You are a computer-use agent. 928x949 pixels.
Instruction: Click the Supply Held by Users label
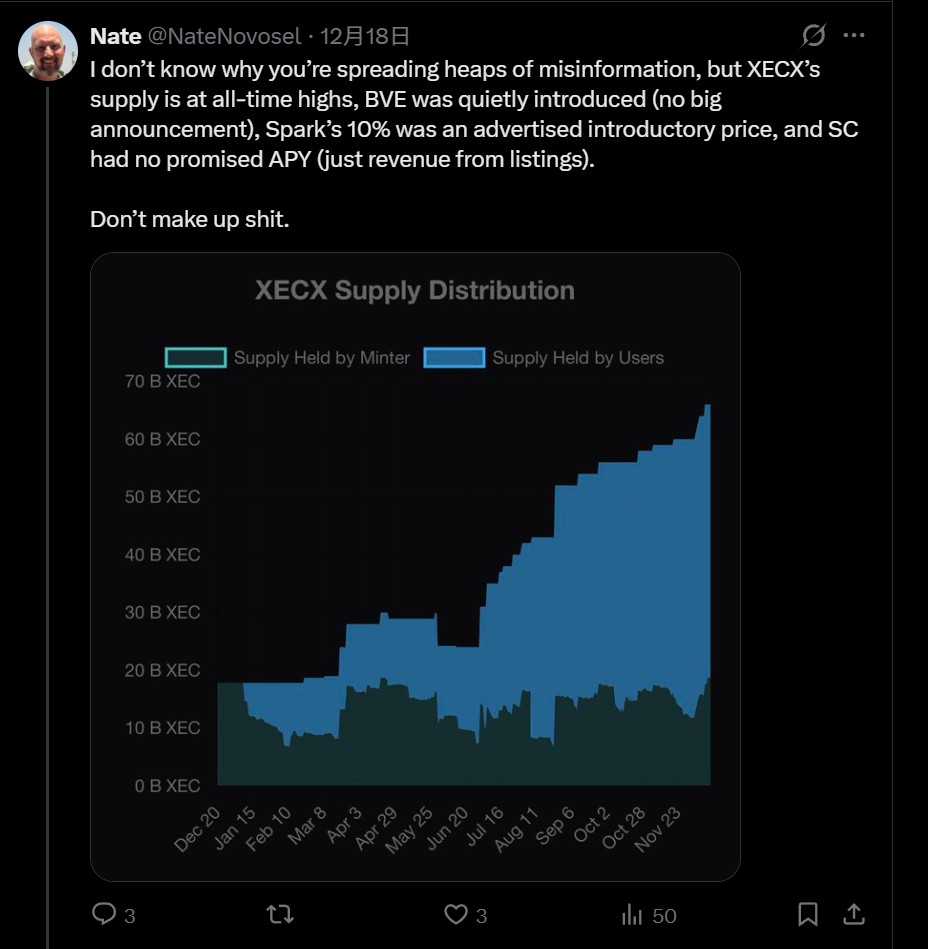point(578,358)
